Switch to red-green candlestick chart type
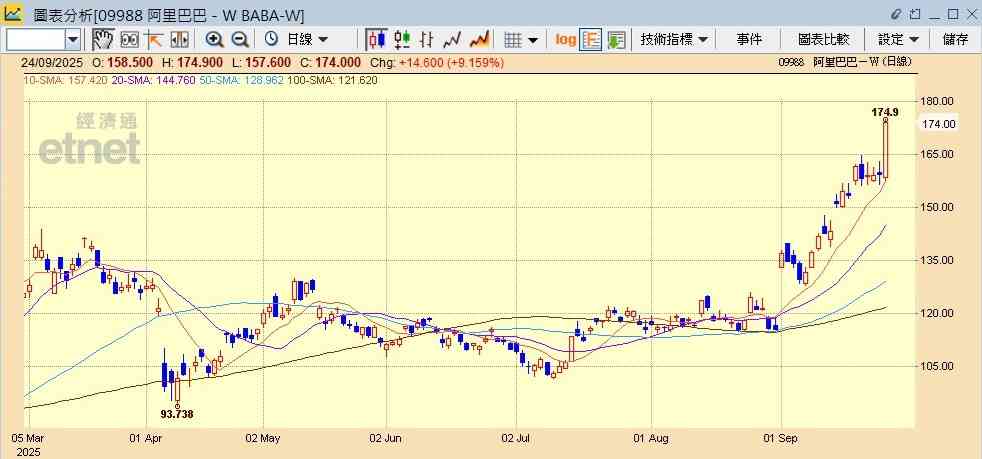The width and height of the screenshot is (982, 459). (402, 39)
